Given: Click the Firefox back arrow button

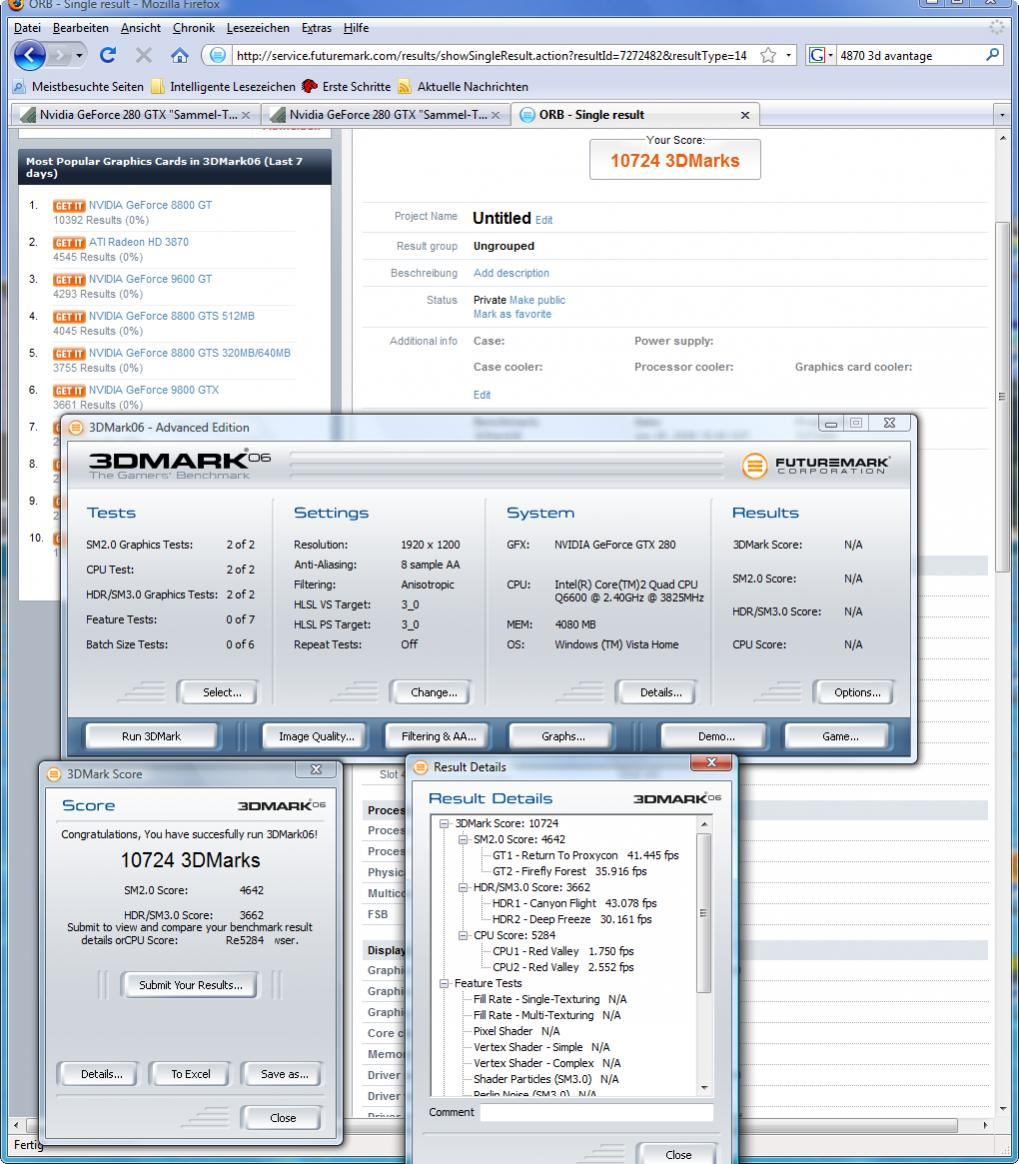Looking at the screenshot, I should [x=30, y=56].
